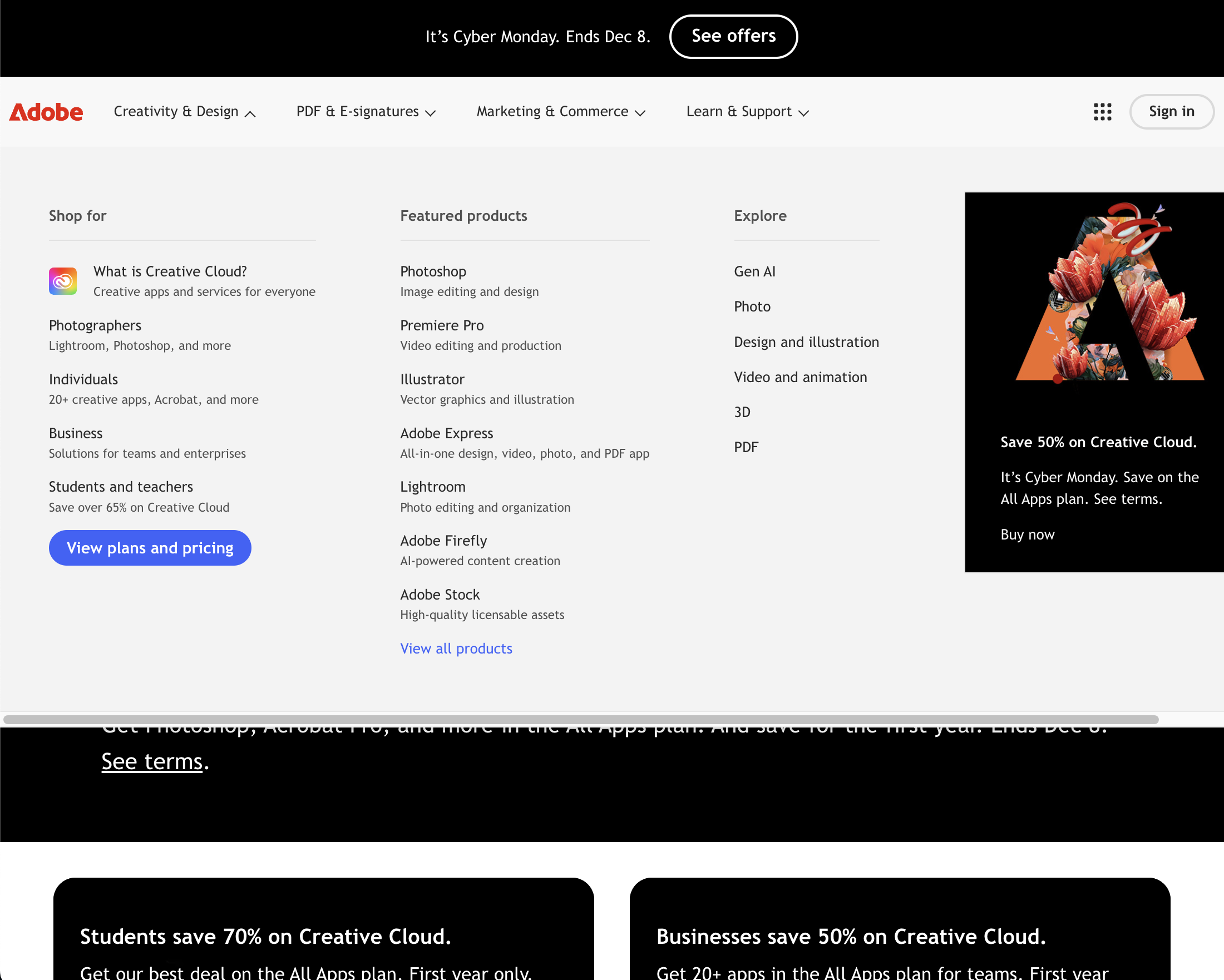Expand the PDF & E-signatures dropdown
Image resolution: width=1224 pixels, height=980 pixels.
pyautogui.click(x=365, y=112)
